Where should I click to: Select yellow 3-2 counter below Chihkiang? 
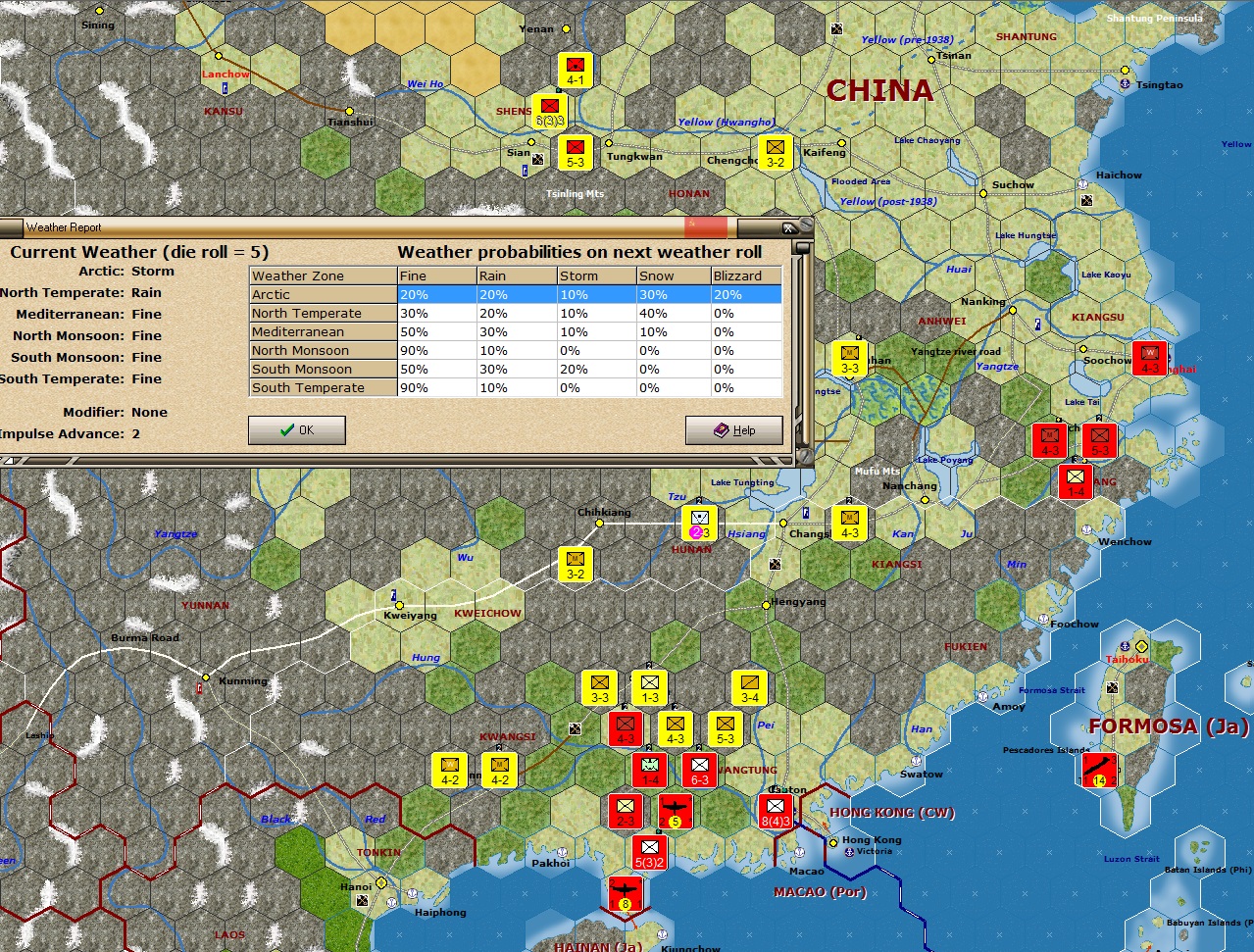pos(576,565)
